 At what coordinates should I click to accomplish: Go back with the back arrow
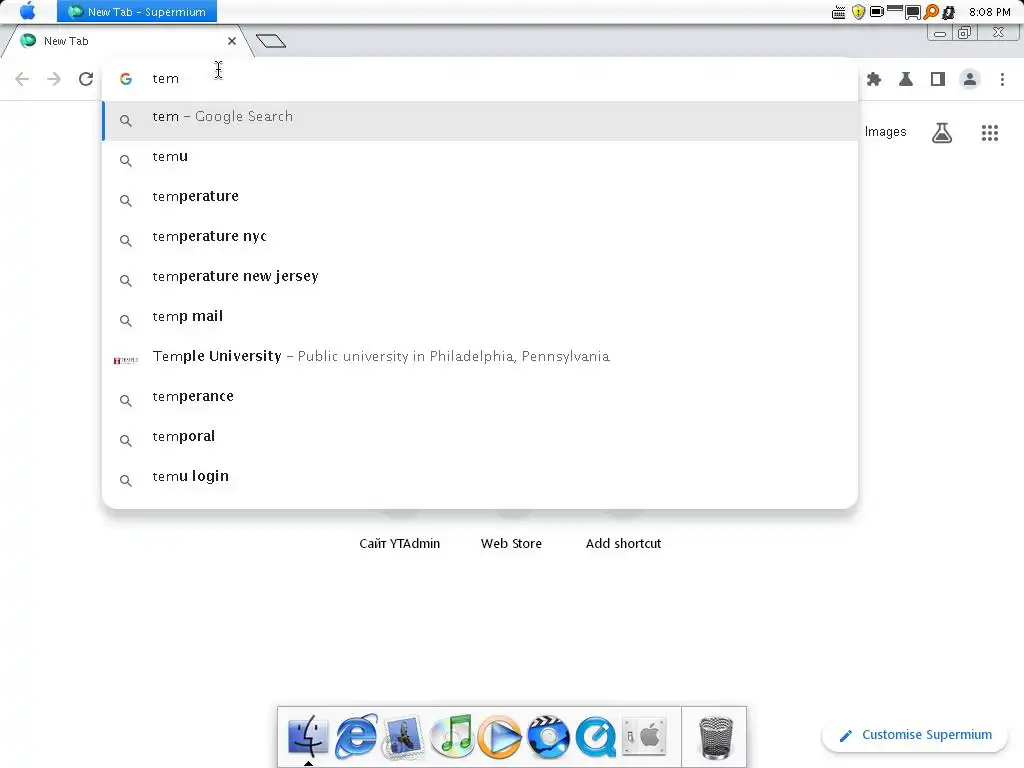[22, 79]
